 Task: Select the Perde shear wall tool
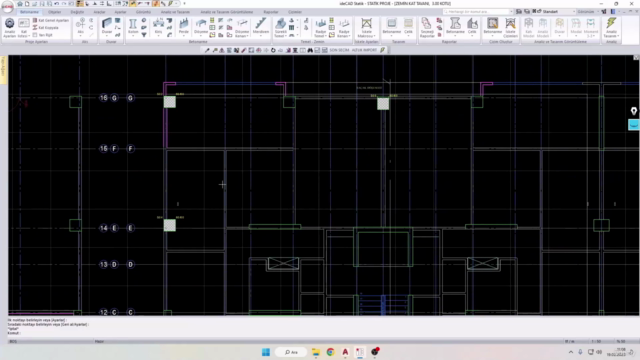[184, 26]
